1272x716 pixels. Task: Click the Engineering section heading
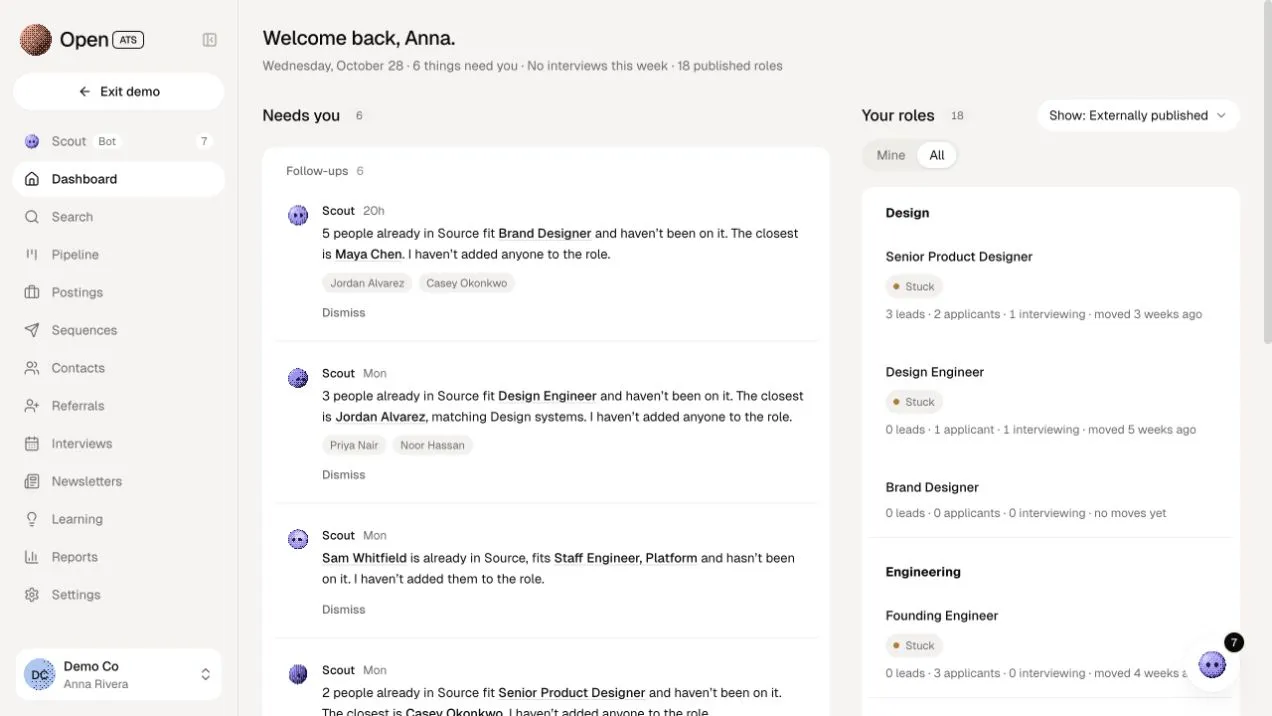point(923,572)
